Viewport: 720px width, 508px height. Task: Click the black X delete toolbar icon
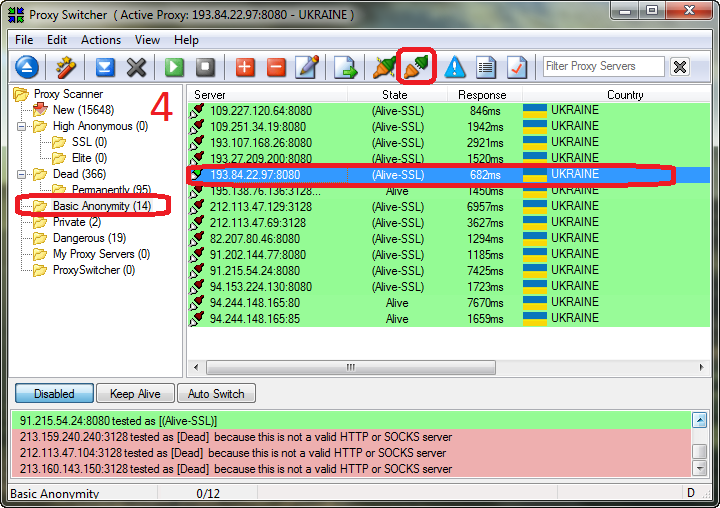click(136, 67)
